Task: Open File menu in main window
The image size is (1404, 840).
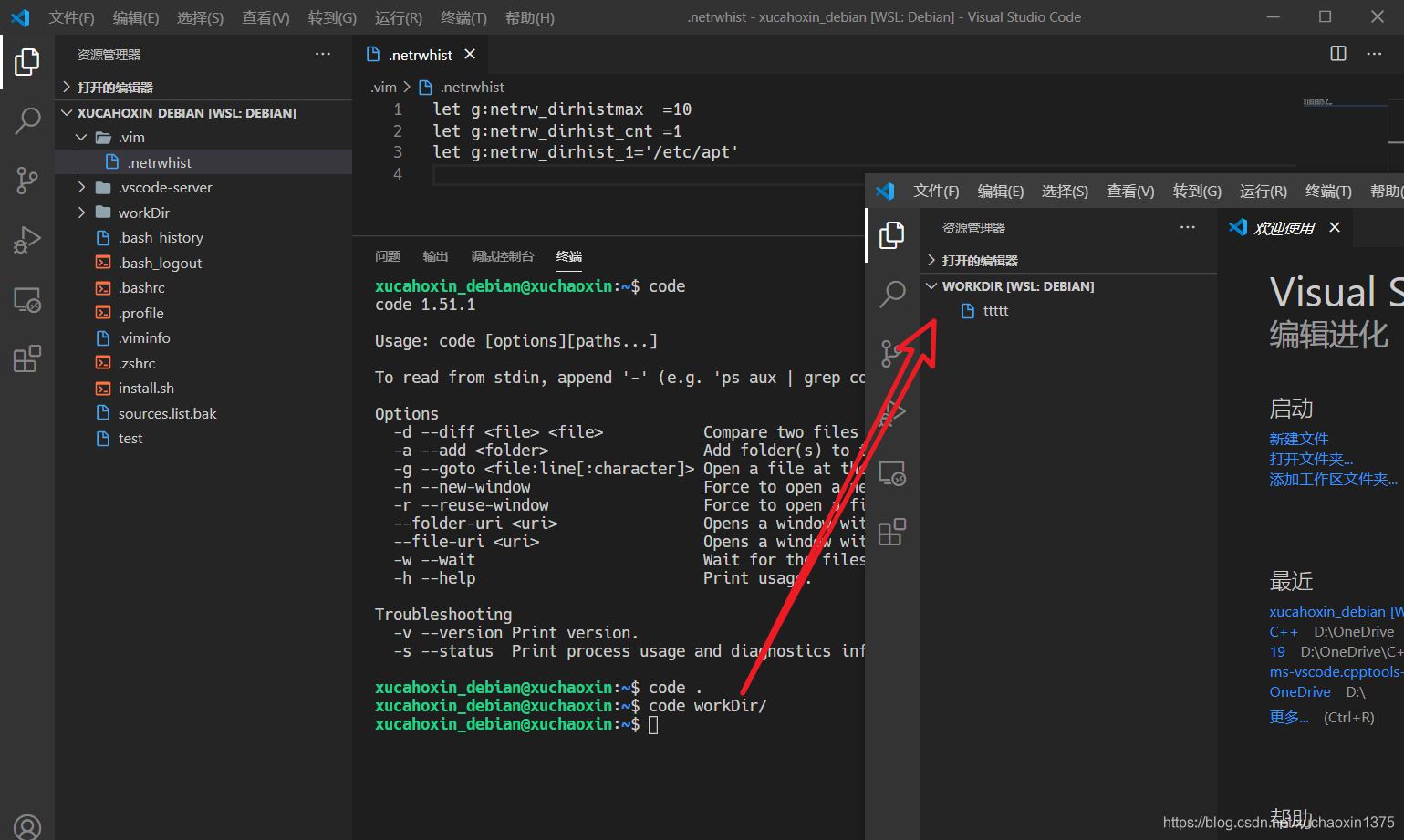Action: click(72, 17)
